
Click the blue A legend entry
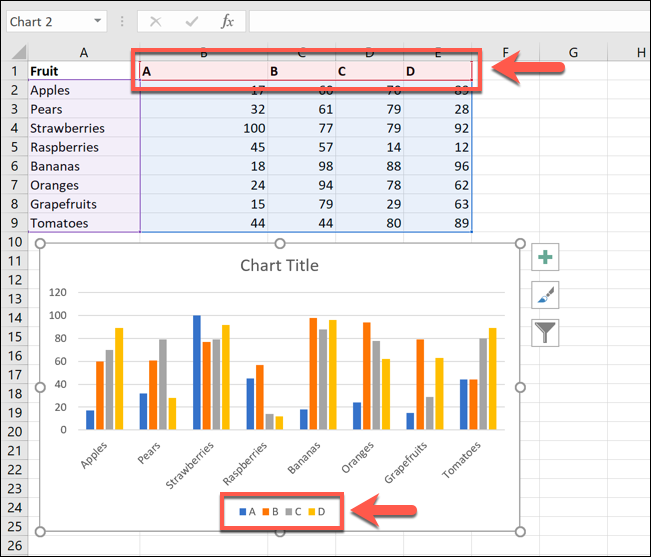point(248,511)
